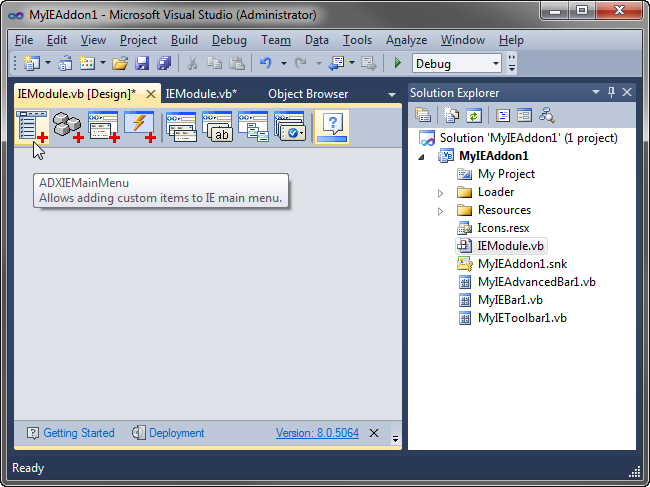Screen dimensions: 650x487
Task: Click the Paste clipboard icon
Action: pos(237,63)
